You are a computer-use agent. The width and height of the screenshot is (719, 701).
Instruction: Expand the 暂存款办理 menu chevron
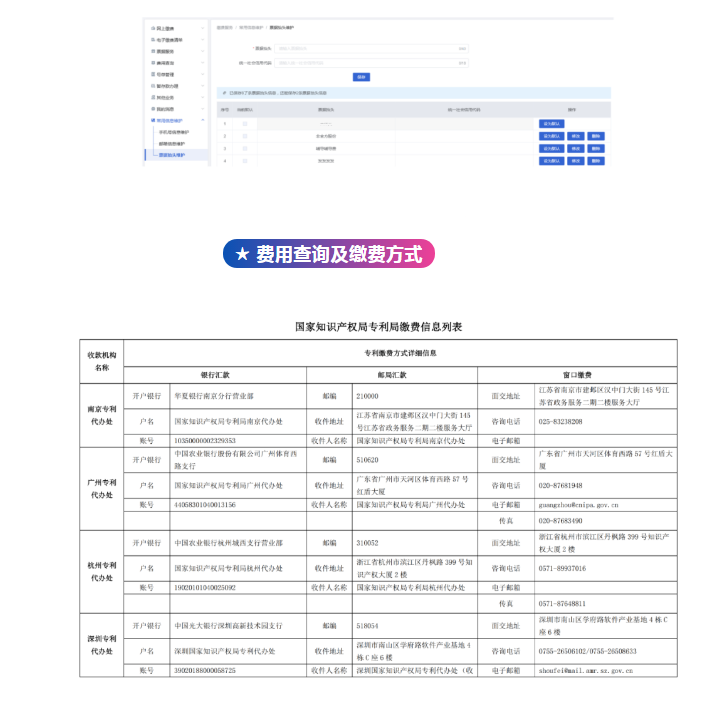pos(203,86)
